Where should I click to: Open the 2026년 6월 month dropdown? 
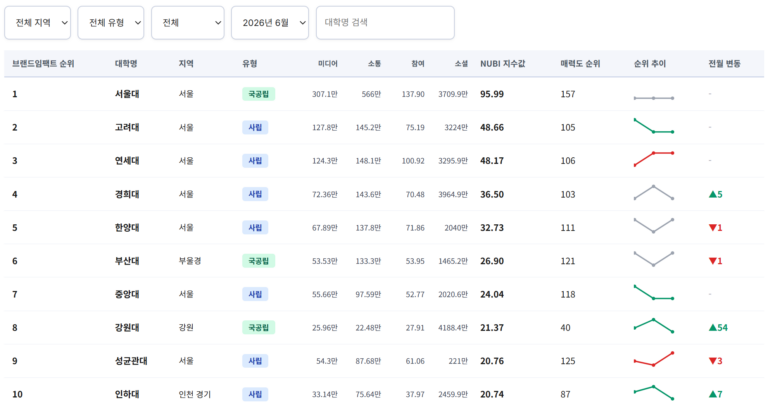270,23
